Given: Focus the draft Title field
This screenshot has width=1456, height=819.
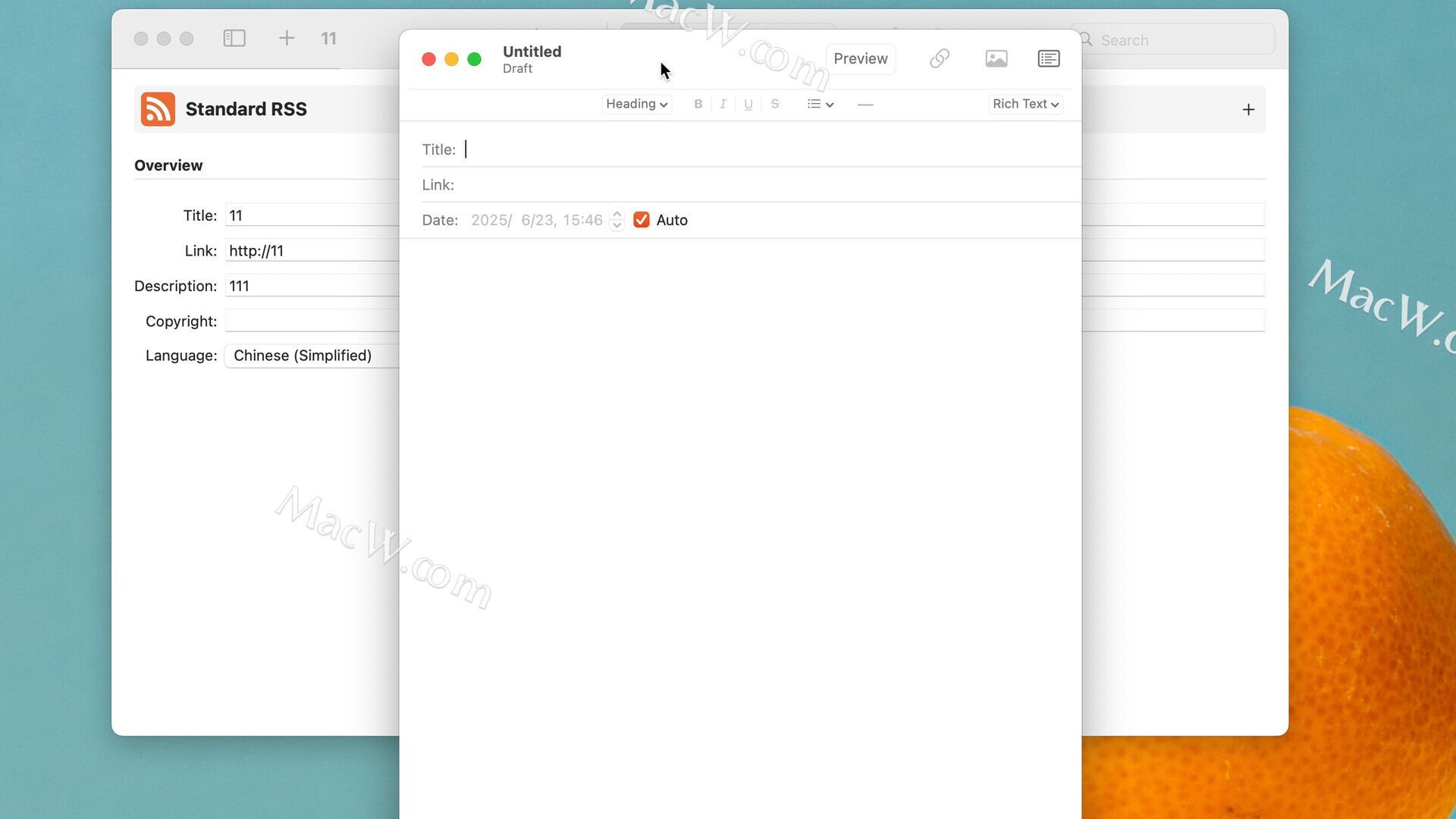Looking at the screenshot, I should tap(770, 149).
